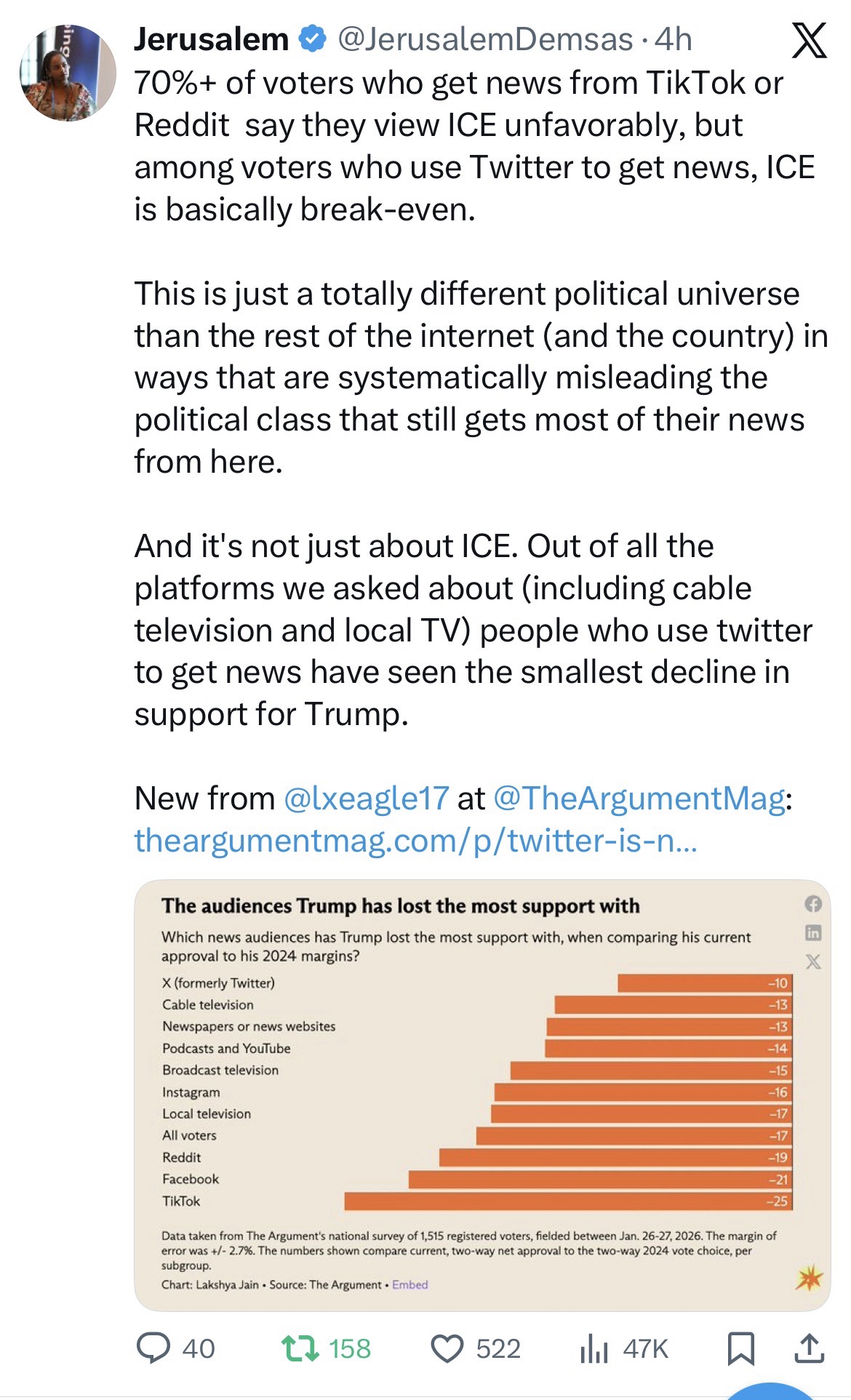The image size is (851, 1400).
Task: Click the X logo at top right
Action: pyautogui.click(x=809, y=40)
